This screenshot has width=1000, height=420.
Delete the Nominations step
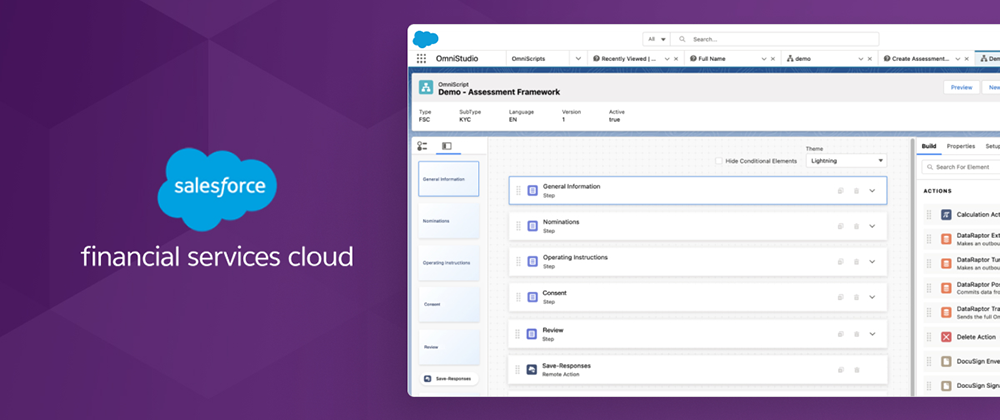click(857, 226)
